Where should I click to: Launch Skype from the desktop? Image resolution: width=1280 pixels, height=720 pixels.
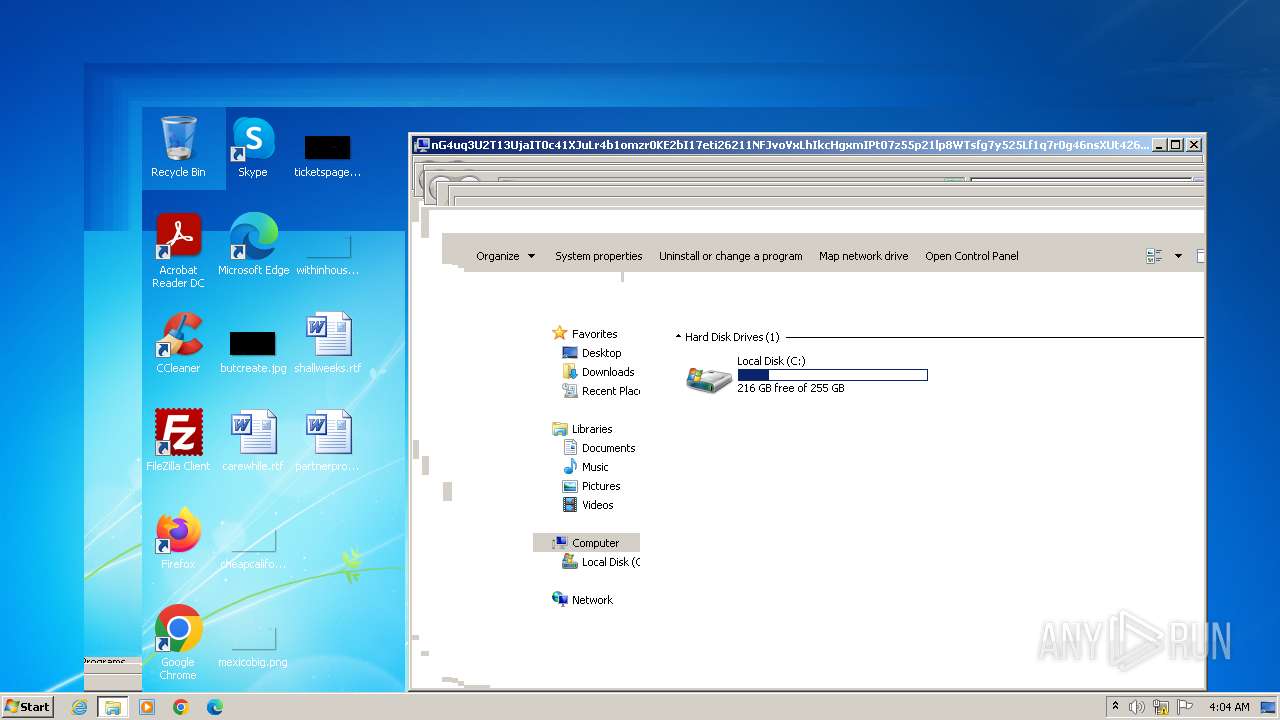253,147
